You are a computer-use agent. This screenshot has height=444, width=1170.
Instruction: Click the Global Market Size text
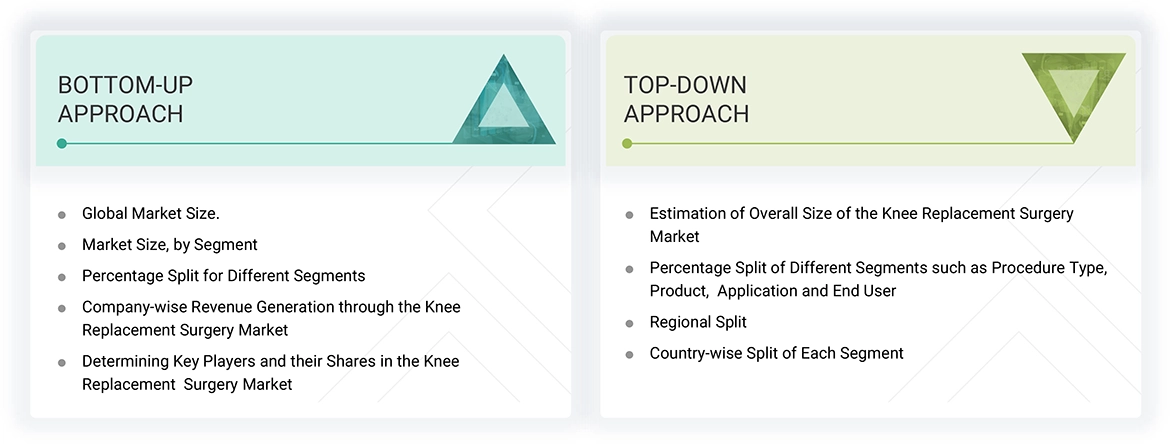coord(150,213)
